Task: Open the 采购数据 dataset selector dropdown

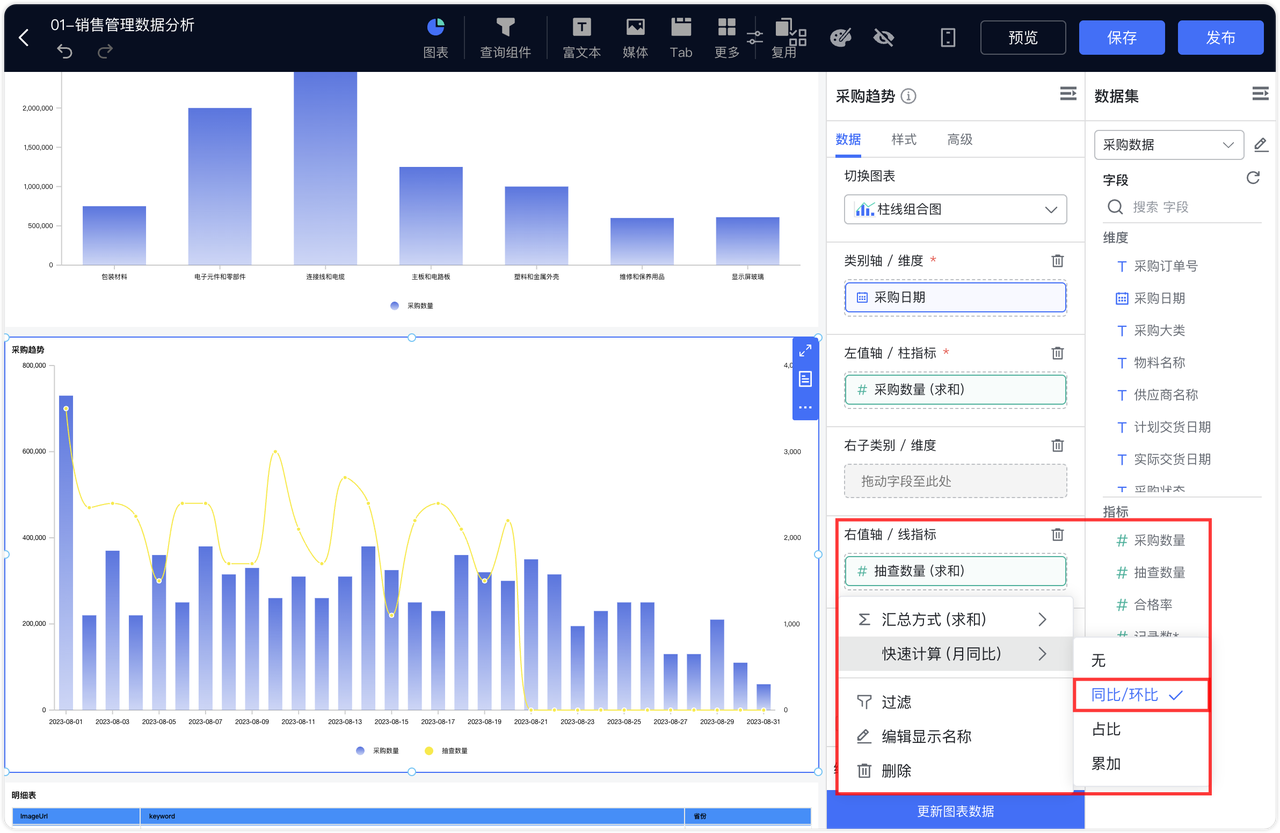Action: [x=1168, y=144]
